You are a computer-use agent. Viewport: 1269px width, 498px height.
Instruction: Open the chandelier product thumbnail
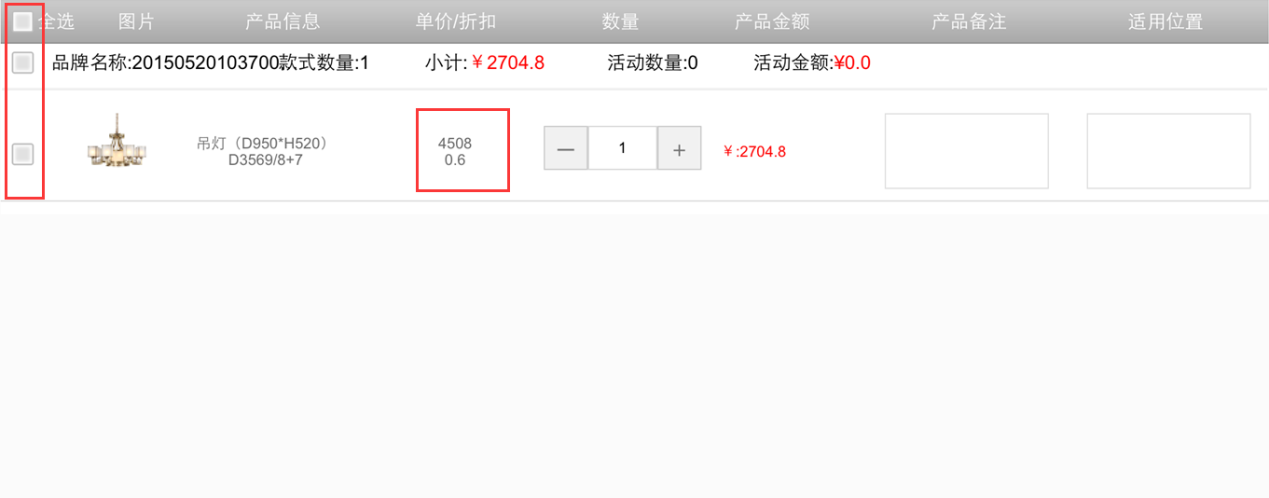tap(117, 140)
